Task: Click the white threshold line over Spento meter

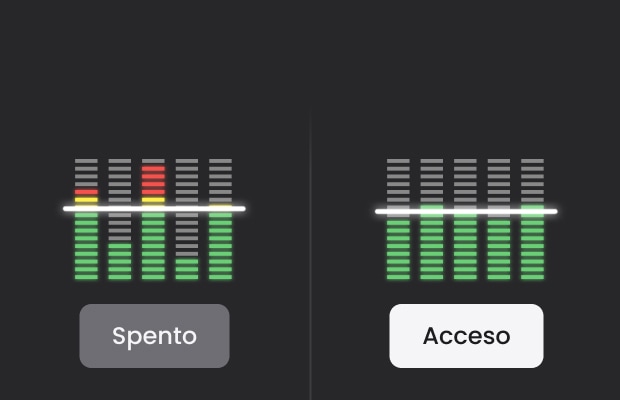Action: click(154, 208)
